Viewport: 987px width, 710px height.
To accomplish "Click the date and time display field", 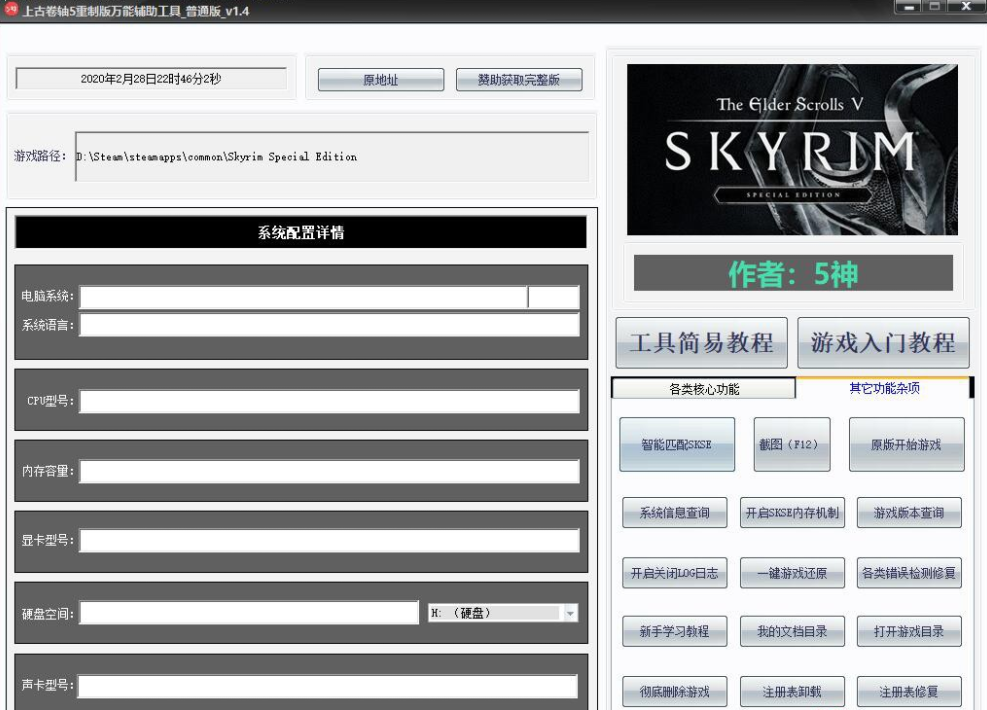I will point(151,79).
